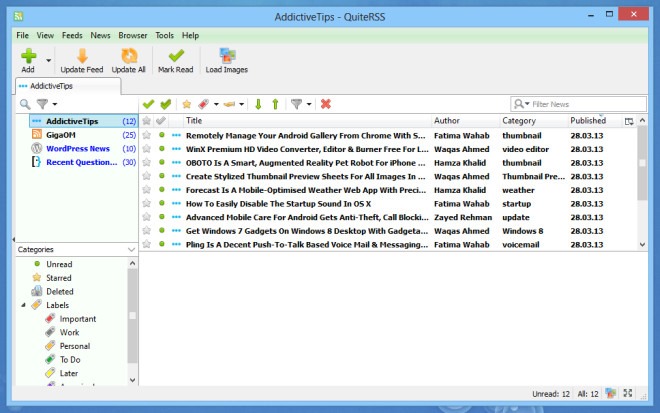The image size is (660, 413).
Task: Select the Starred category
Action: pyautogui.click(x=59, y=278)
